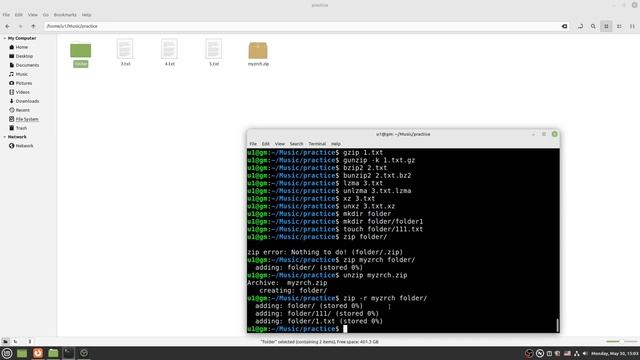Show tree view sidebar button
The width and height of the screenshot is (640, 360).
click(16, 341)
